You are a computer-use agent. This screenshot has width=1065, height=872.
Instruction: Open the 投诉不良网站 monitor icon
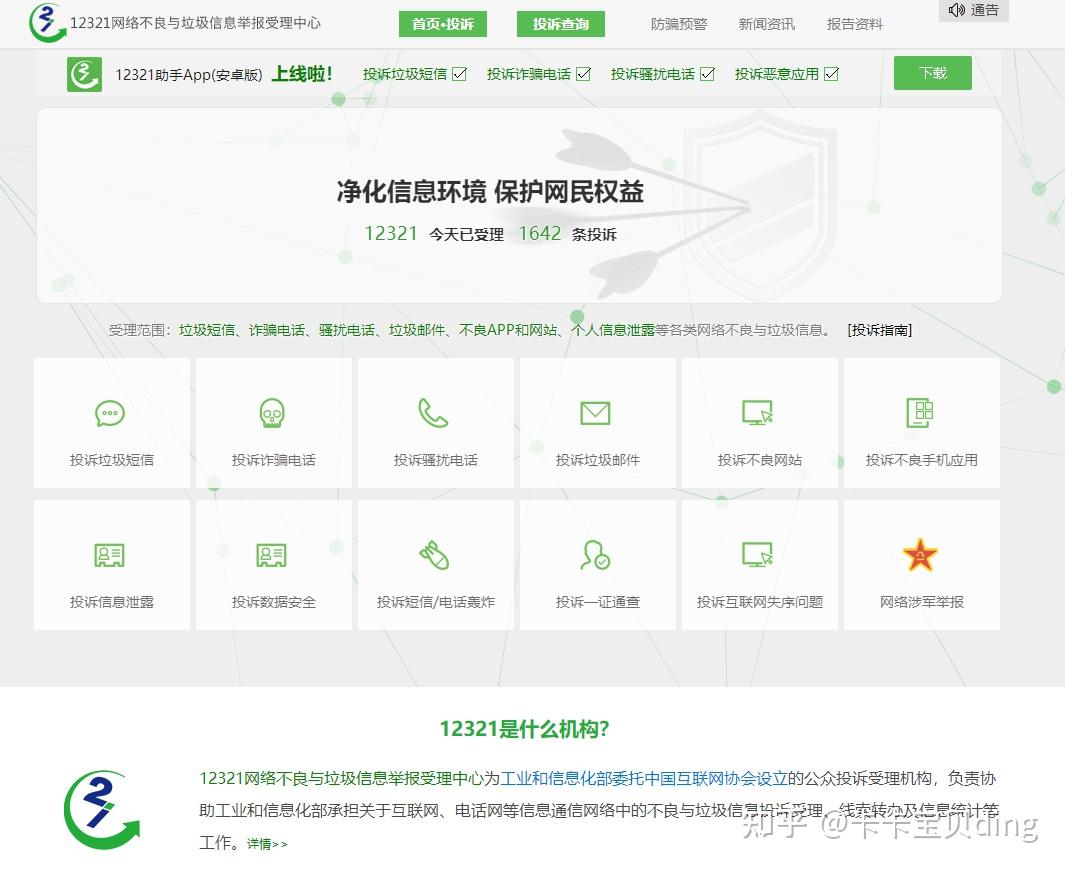(x=757, y=412)
